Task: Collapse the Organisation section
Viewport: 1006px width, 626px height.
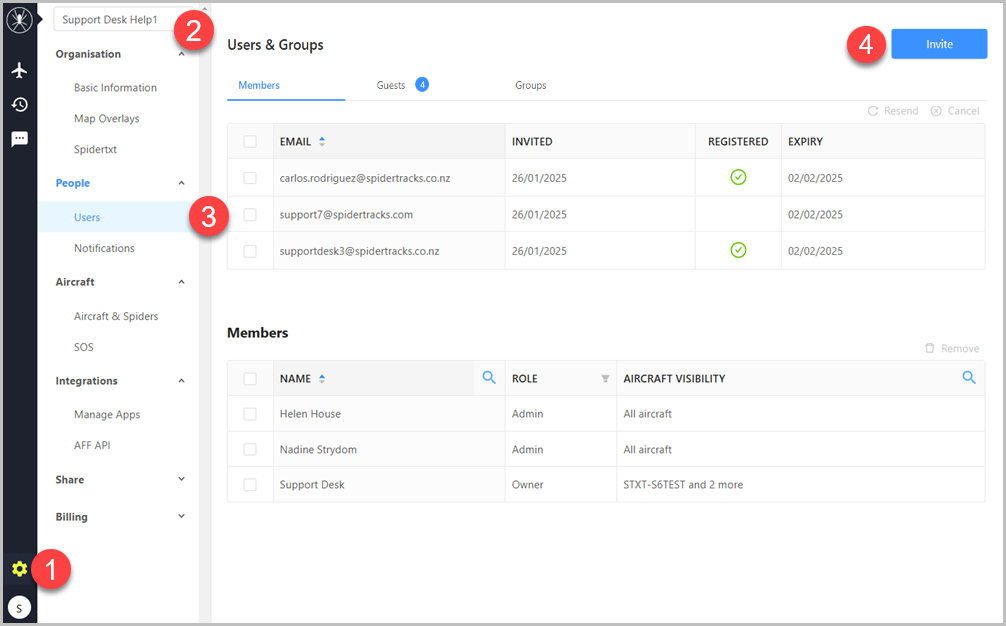Action: (x=181, y=54)
